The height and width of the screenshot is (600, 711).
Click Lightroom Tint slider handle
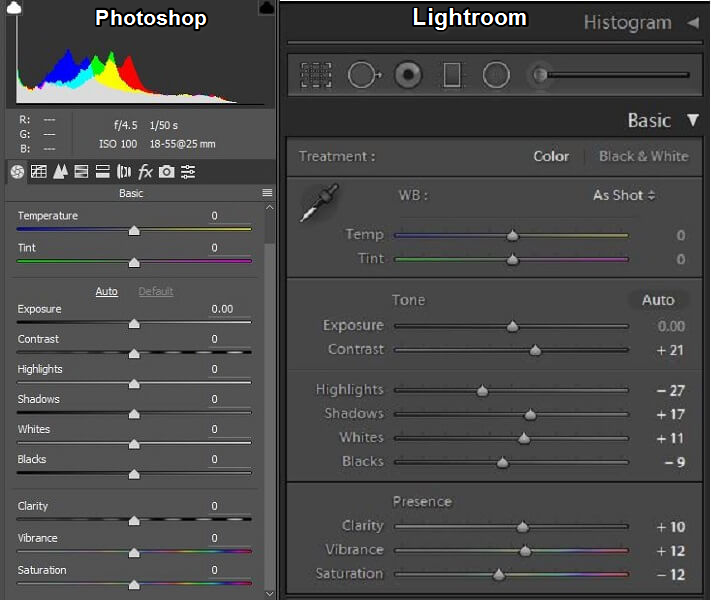(512, 259)
